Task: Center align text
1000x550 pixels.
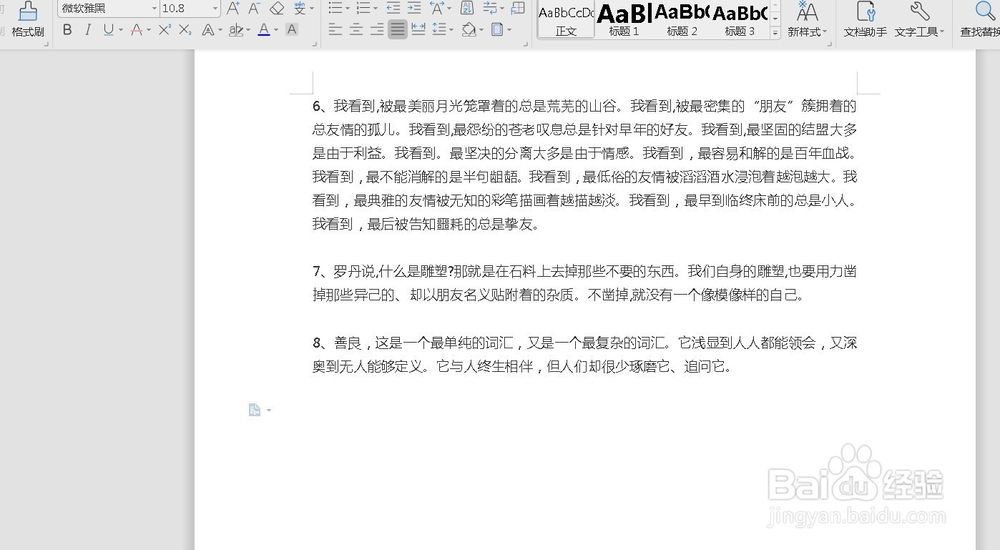Action: tap(357, 29)
